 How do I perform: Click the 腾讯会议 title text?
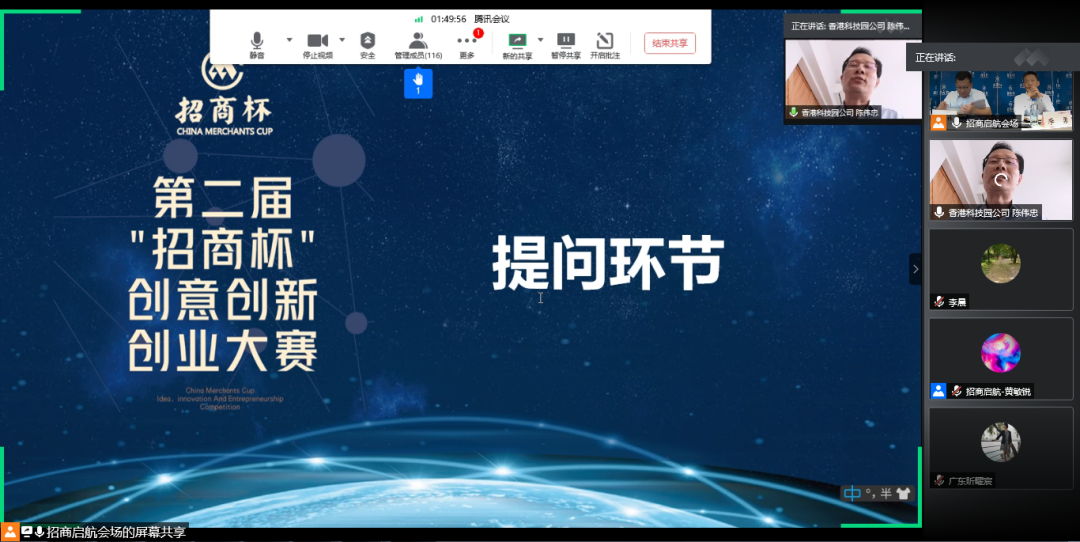(x=492, y=19)
